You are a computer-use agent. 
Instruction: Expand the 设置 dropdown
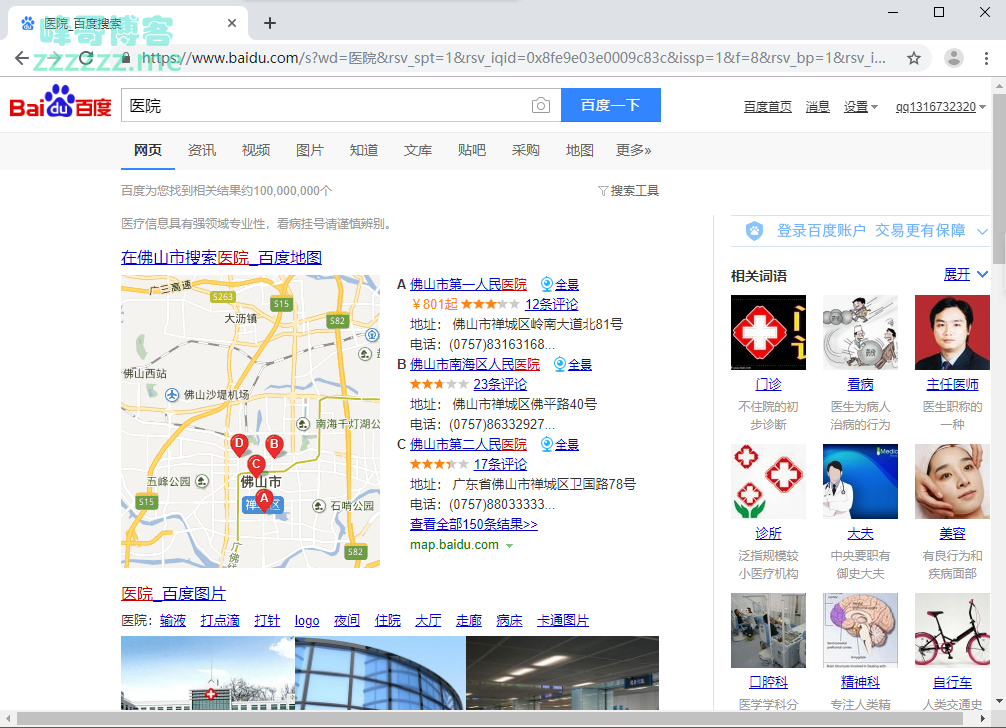(860, 106)
